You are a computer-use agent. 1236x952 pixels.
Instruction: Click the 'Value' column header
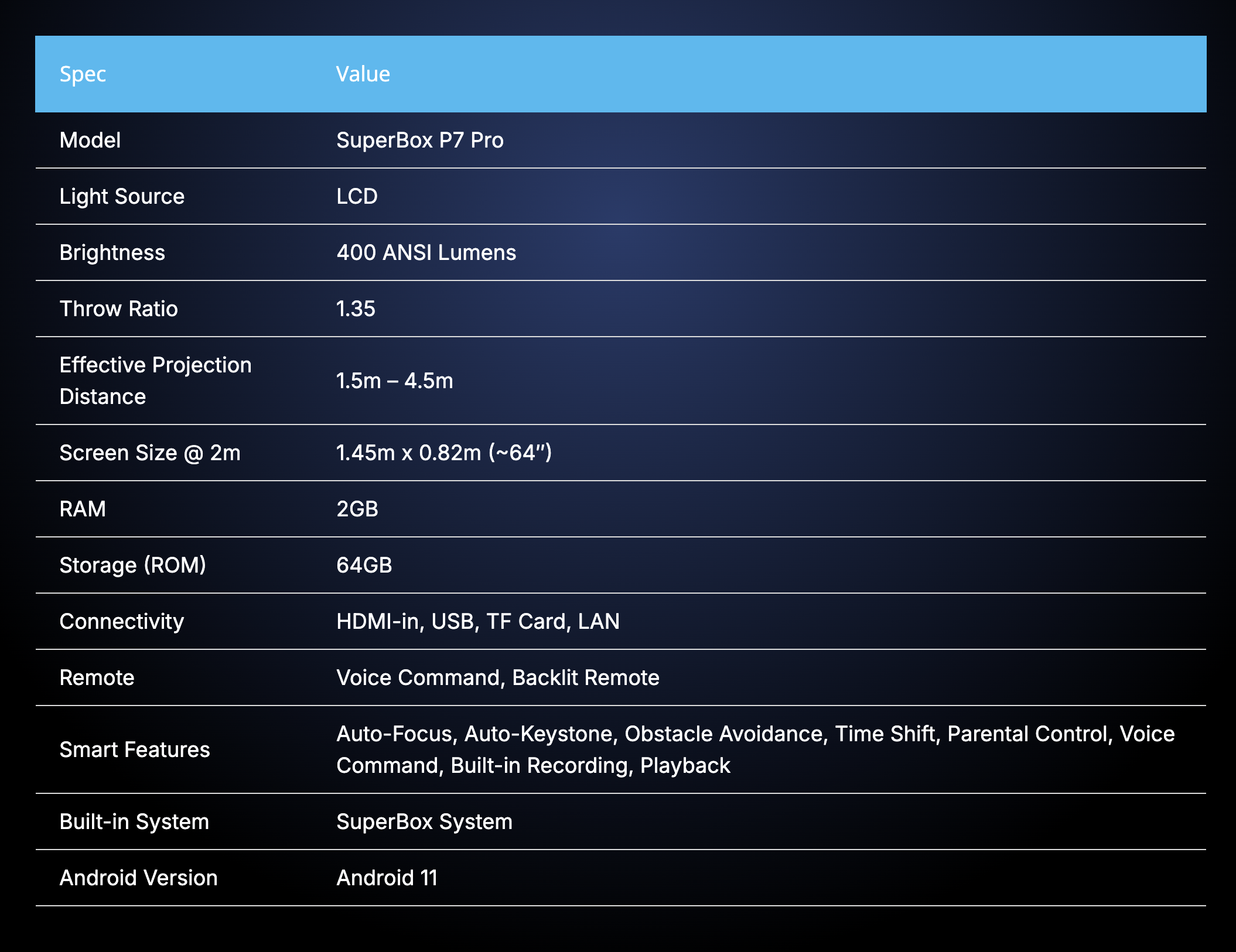pyautogui.click(x=363, y=74)
